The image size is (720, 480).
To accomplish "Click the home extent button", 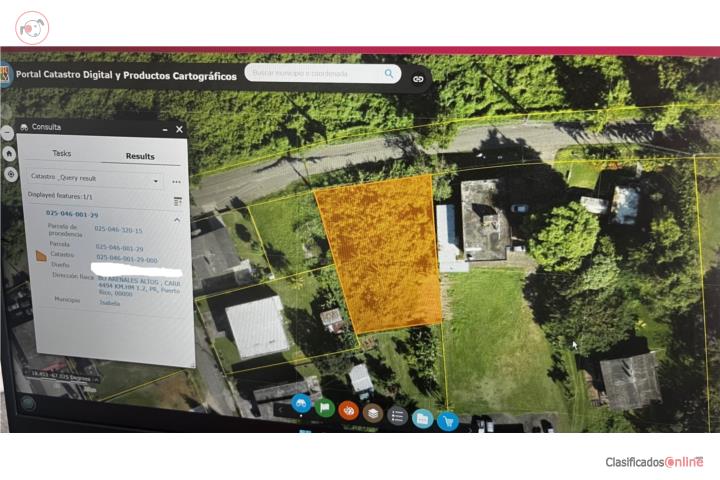I will click(9, 154).
